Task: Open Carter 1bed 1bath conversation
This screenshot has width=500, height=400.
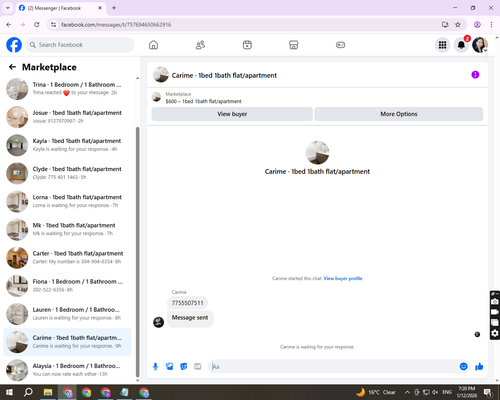Action: tap(68, 257)
